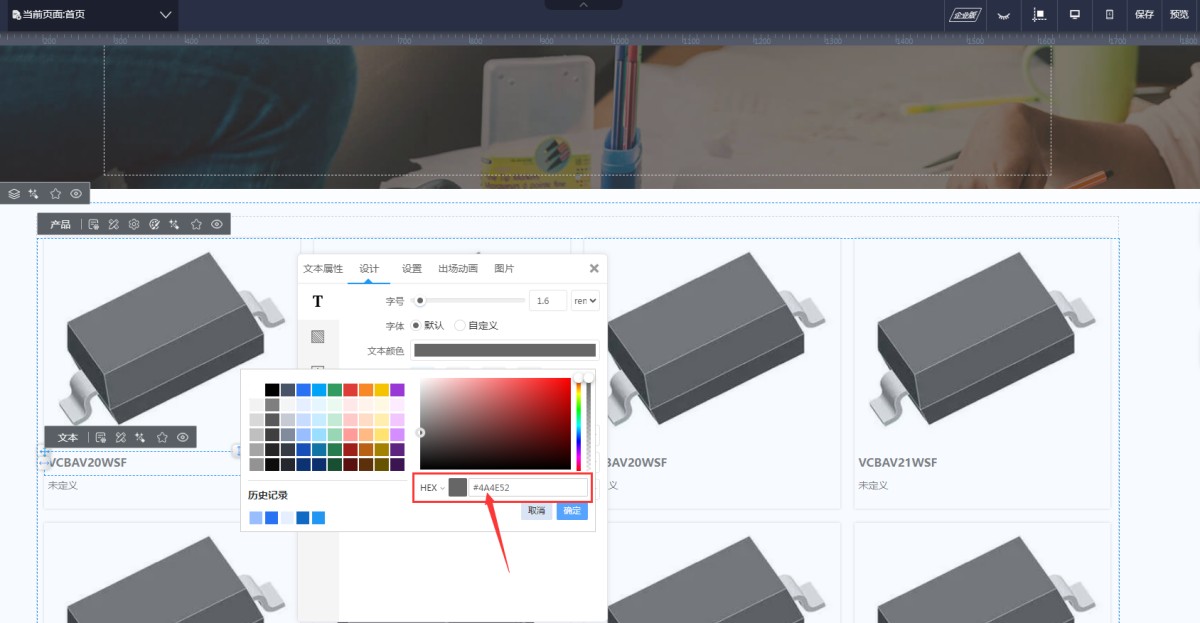Open gear settings in 产品 toolbar
This screenshot has height=623, width=1200.
(134, 224)
